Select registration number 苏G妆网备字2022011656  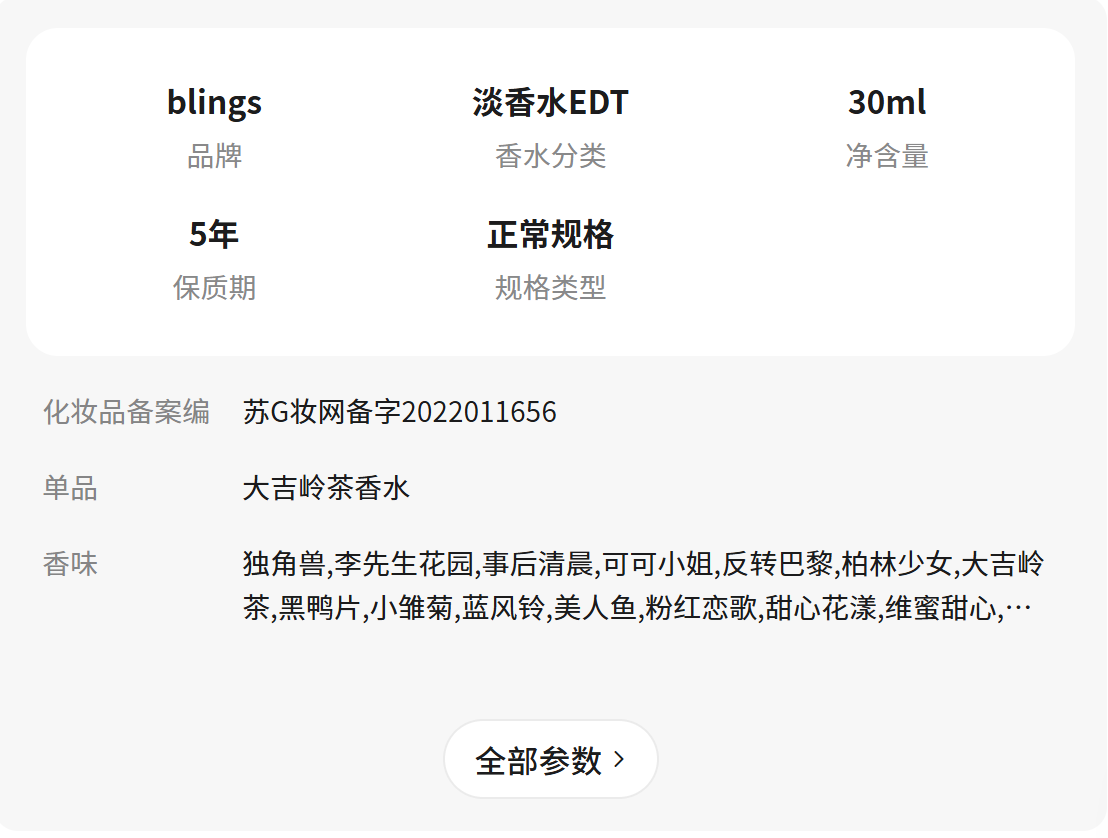click(x=399, y=412)
